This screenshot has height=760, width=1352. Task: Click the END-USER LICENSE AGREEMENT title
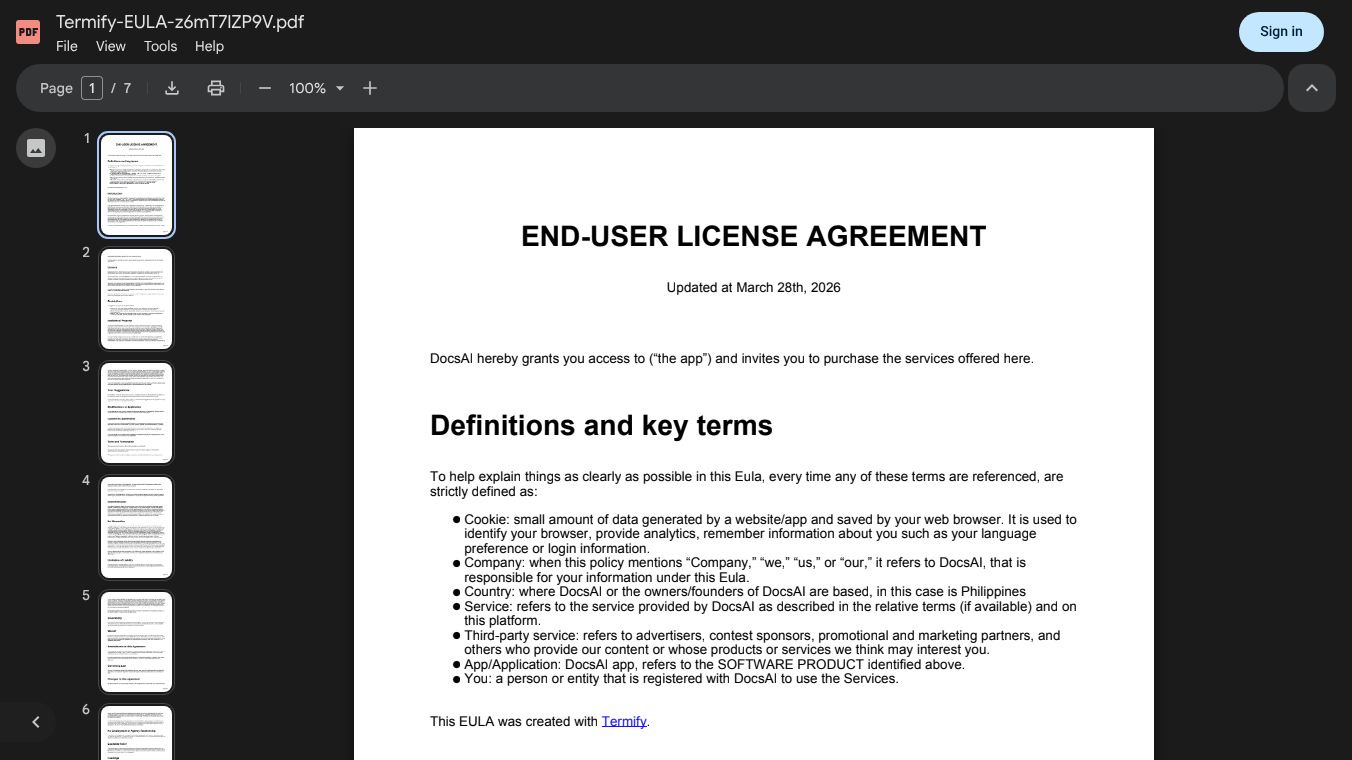pyautogui.click(x=754, y=236)
